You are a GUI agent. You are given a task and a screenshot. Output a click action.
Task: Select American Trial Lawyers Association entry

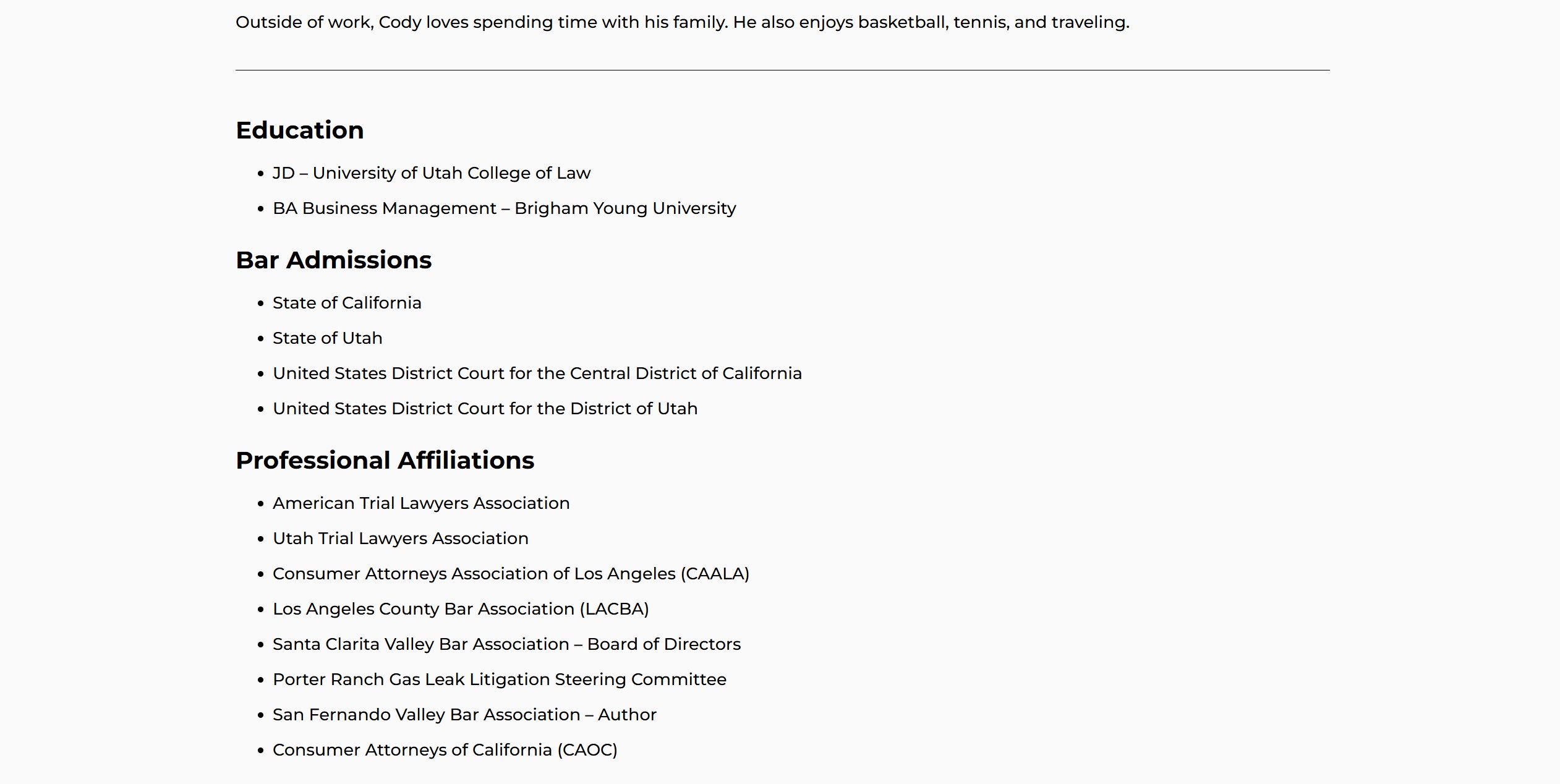tap(421, 503)
